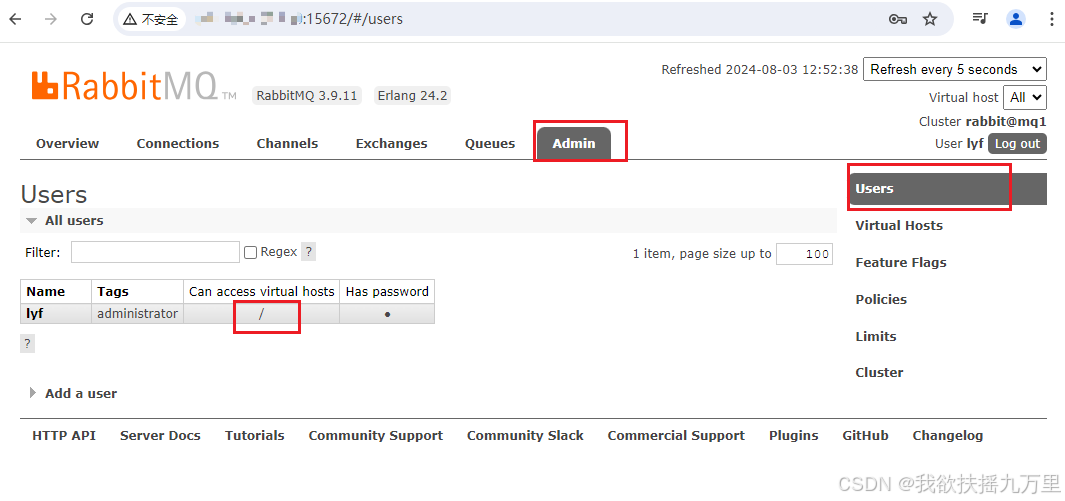Open the Tutorials footer link
The image size is (1065, 501).
[x=255, y=436]
